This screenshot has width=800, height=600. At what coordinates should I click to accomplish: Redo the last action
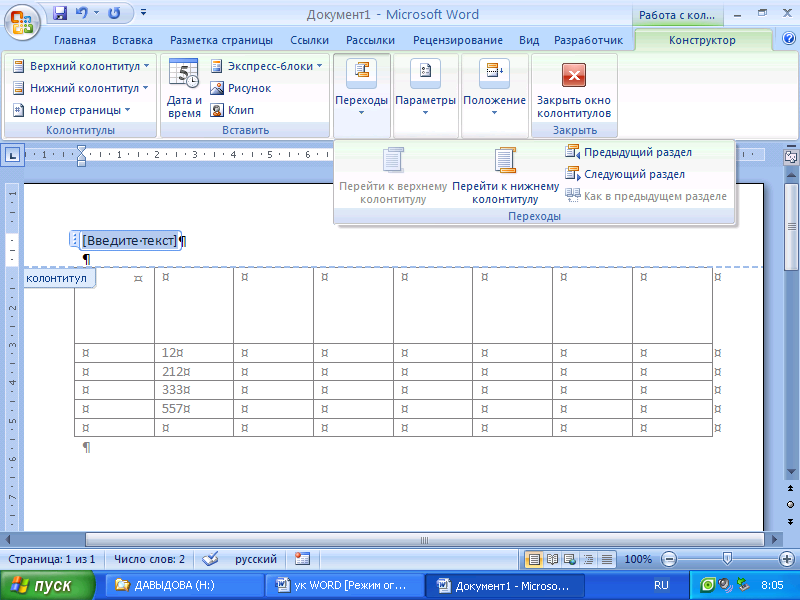114,13
